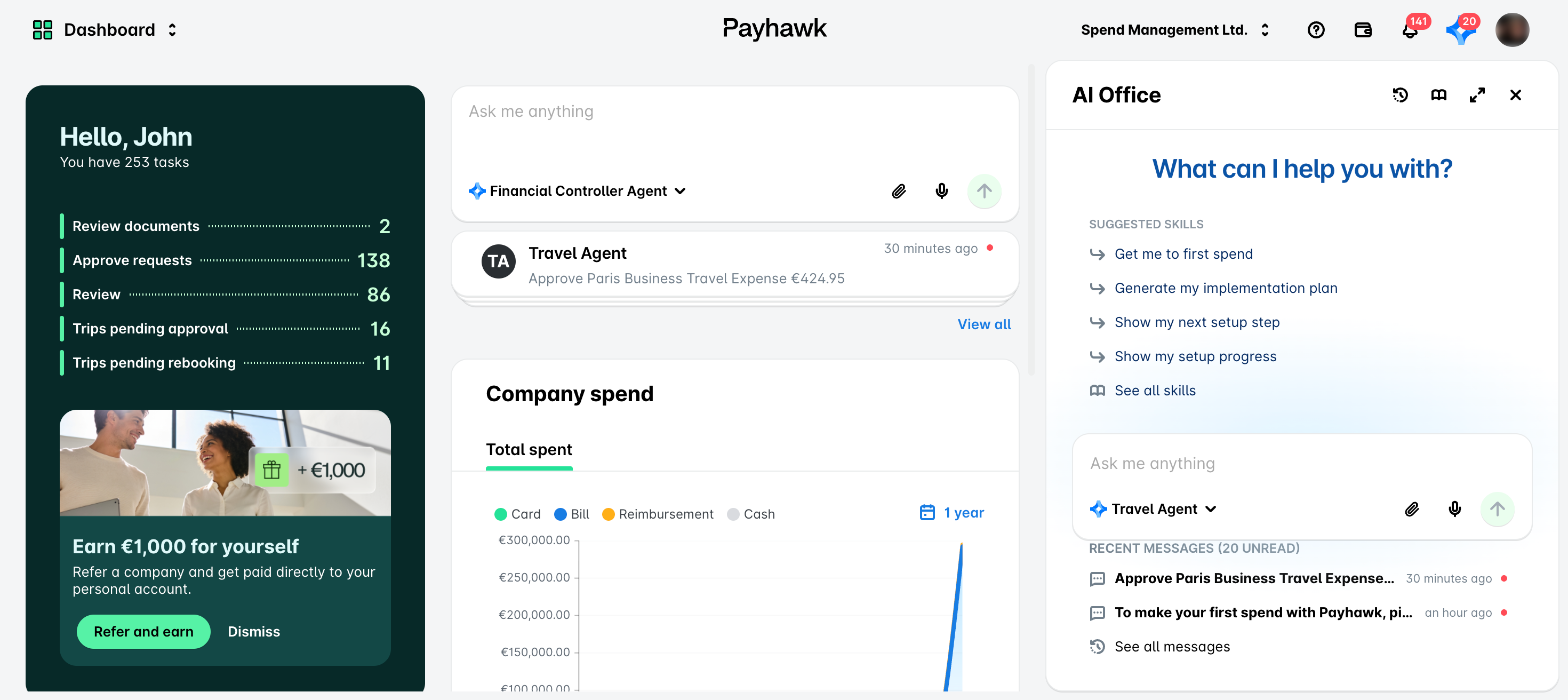1568x700 pixels.
Task: Open Travel Agent Paris expense notification card
Action: pyautogui.click(x=735, y=264)
